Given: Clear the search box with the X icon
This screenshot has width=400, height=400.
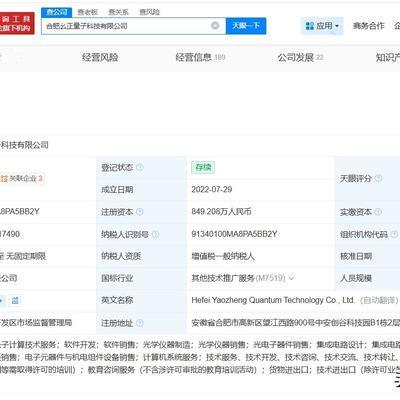Looking at the screenshot, I should click(x=215, y=25).
